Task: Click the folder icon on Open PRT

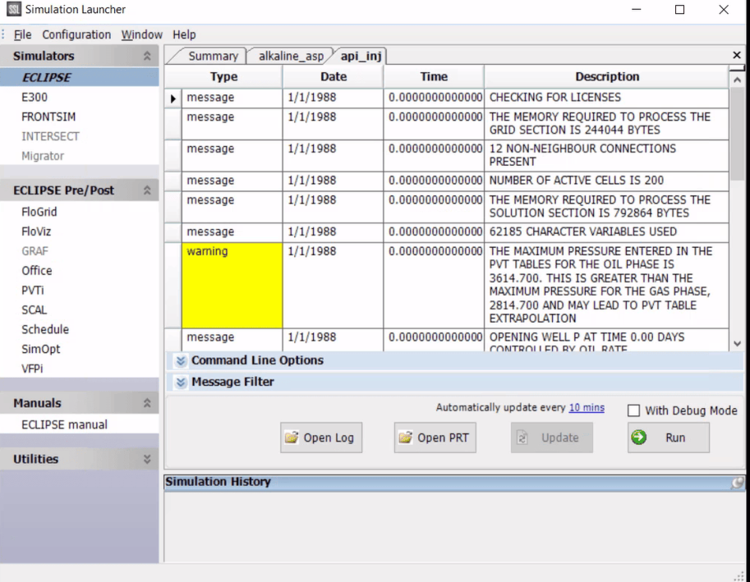Action: 406,438
